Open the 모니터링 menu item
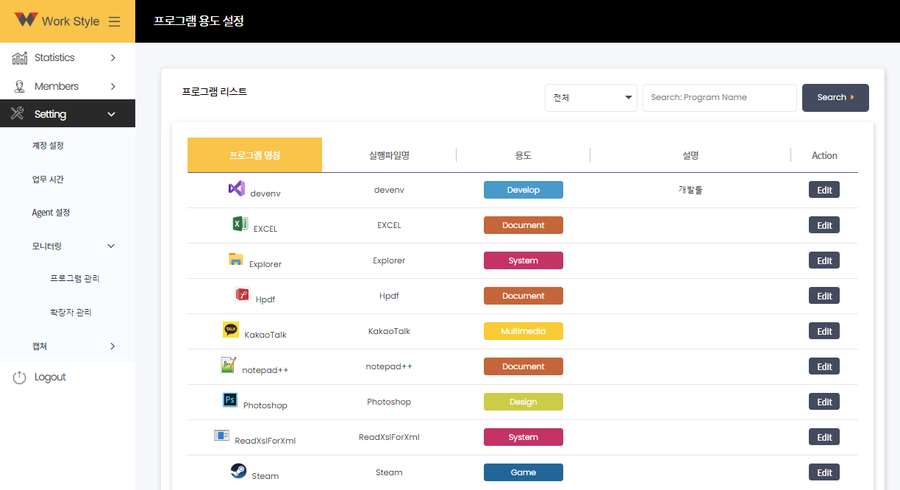900x490 pixels. 46,246
